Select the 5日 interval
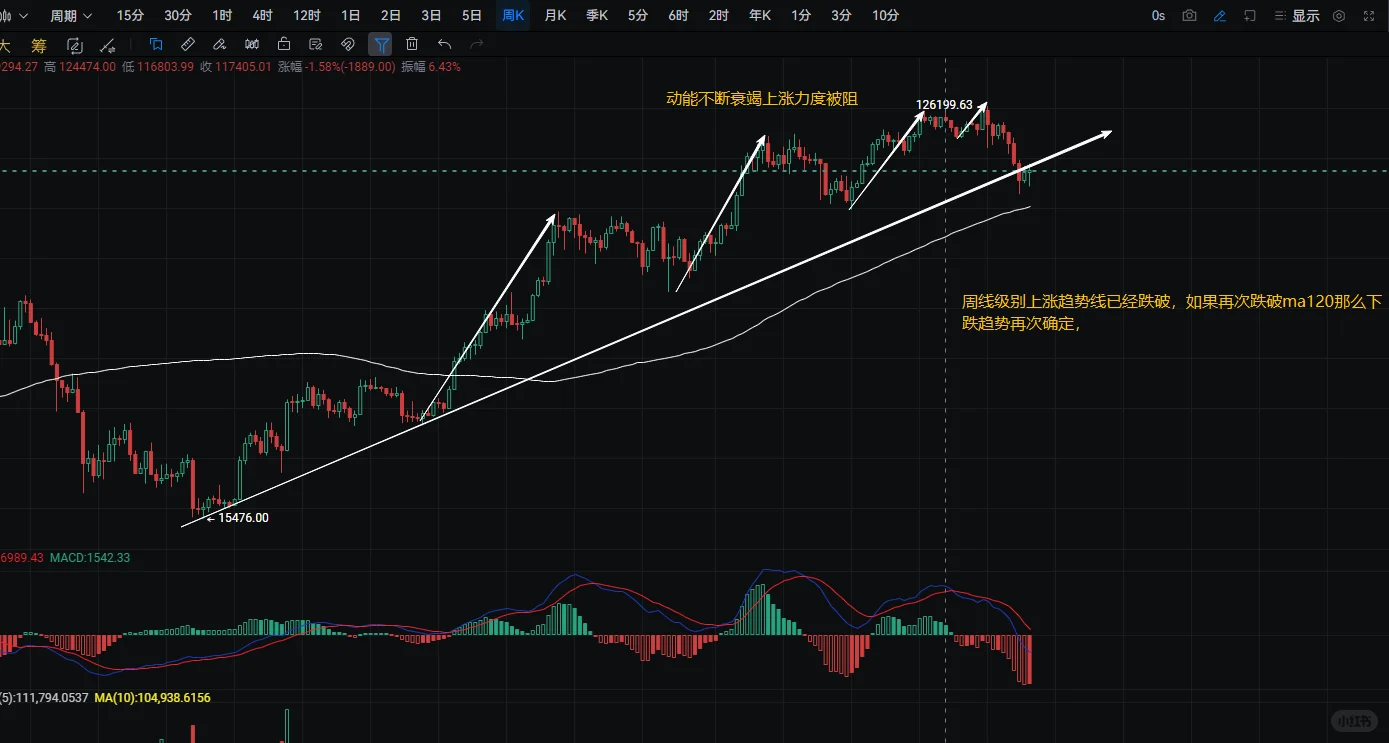The width and height of the screenshot is (1389, 743). tap(472, 15)
